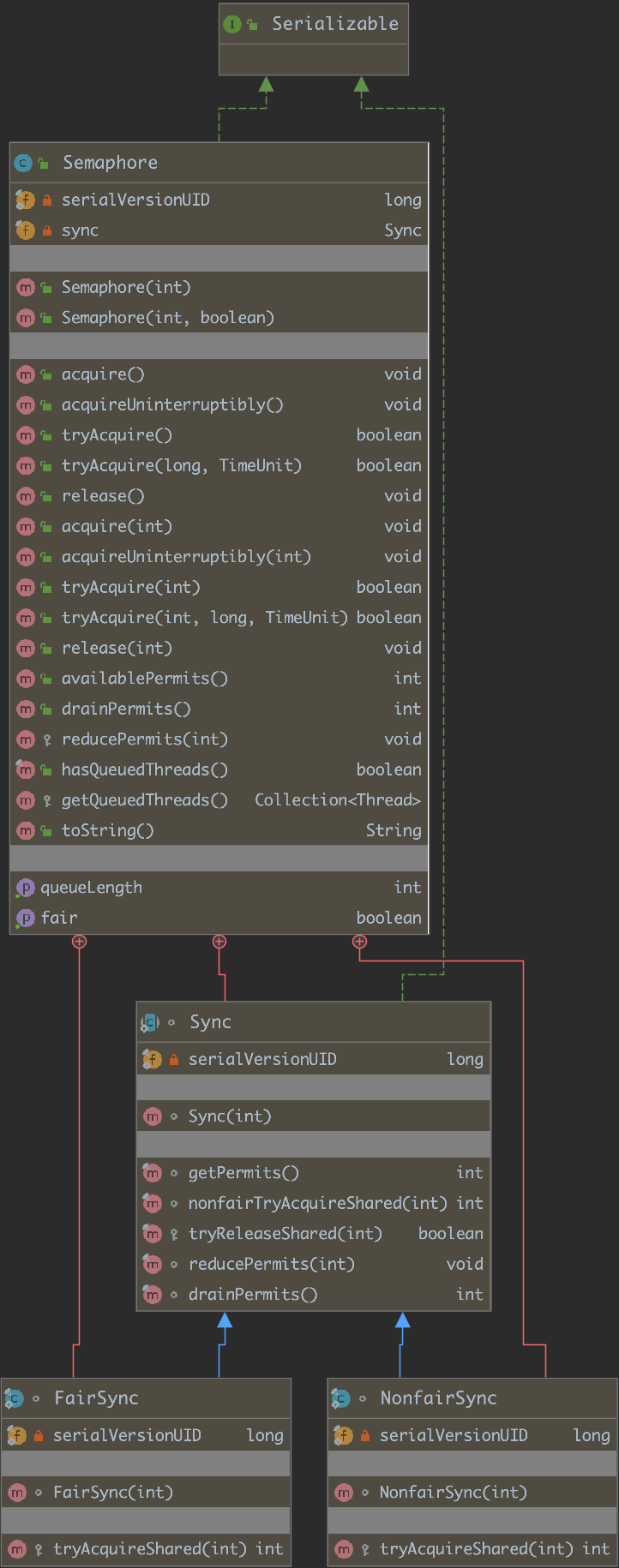This screenshot has width=619, height=1568.
Task: Click the Serializable interface icon
Action: 232,24
